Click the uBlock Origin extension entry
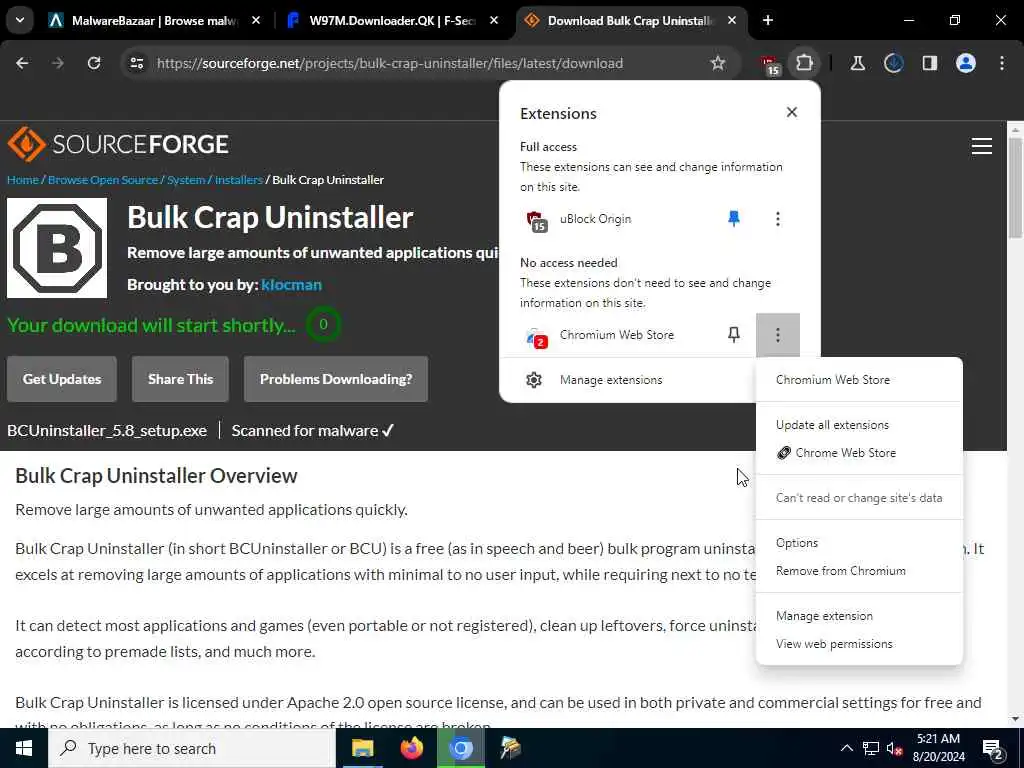Viewport: 1024px width, 768px height. tap(595, 219)
